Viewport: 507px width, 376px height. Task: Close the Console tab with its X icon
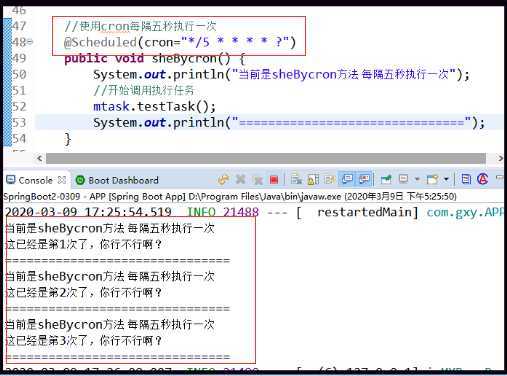point(62,180)
